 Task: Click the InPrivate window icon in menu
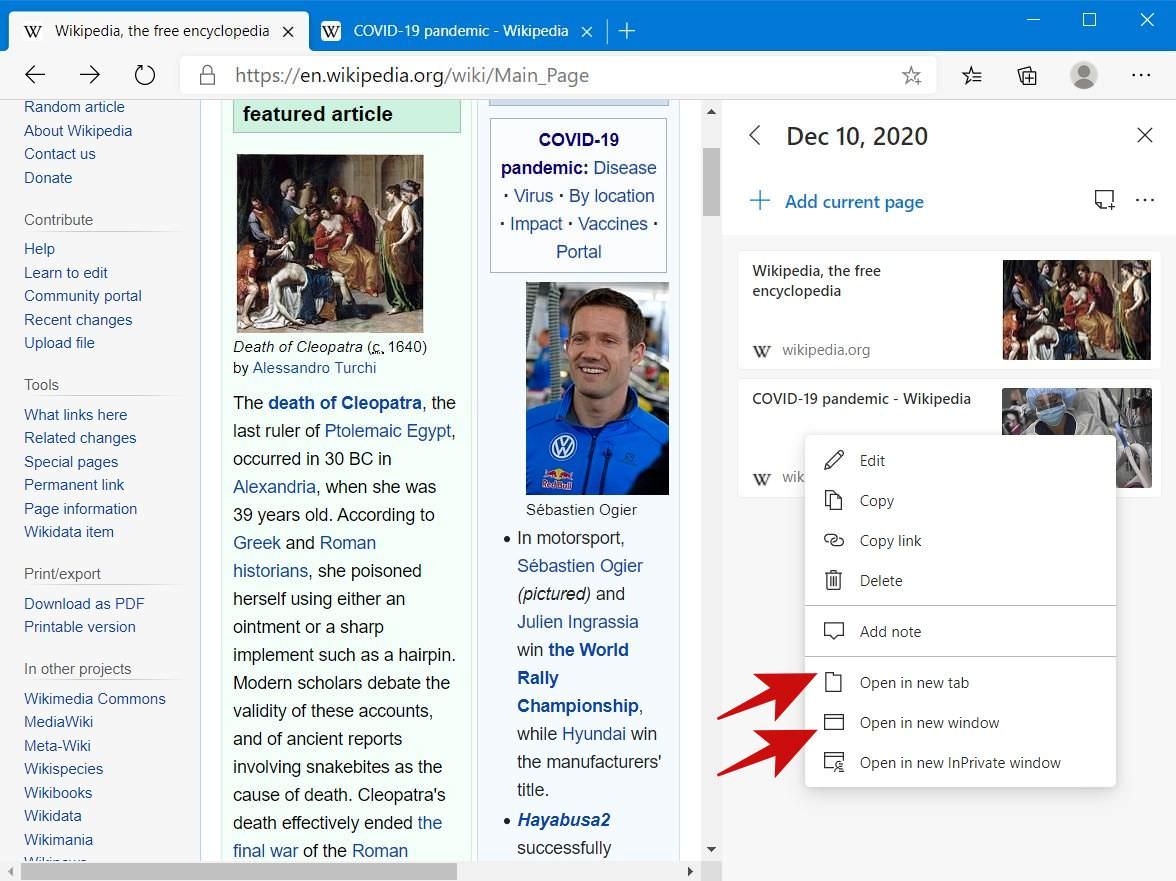coord(833,763)
